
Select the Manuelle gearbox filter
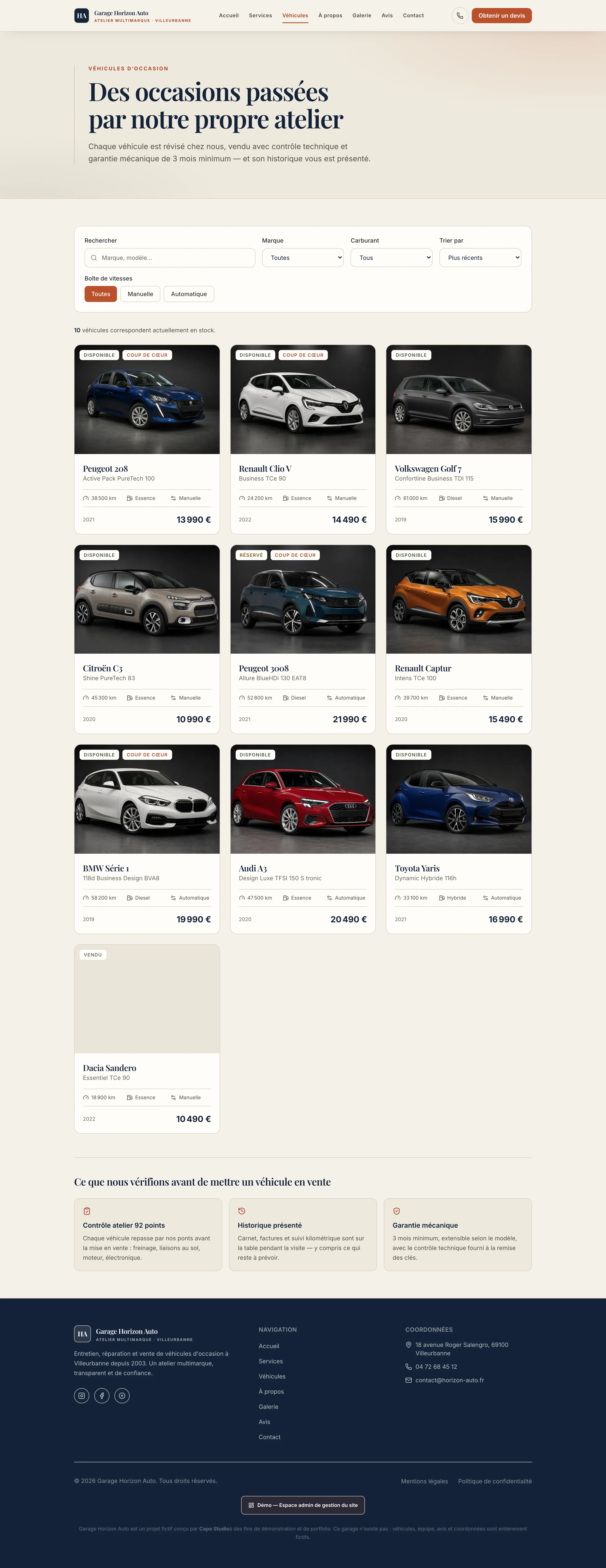(x=141, y=294)
